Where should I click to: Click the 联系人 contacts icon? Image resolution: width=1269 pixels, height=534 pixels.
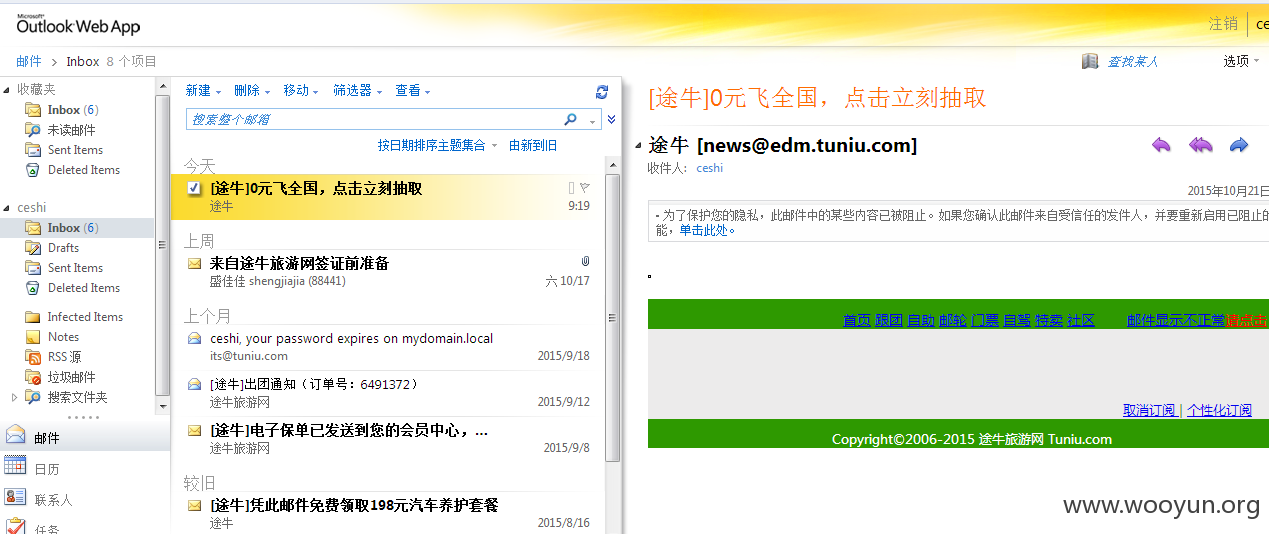15,497
